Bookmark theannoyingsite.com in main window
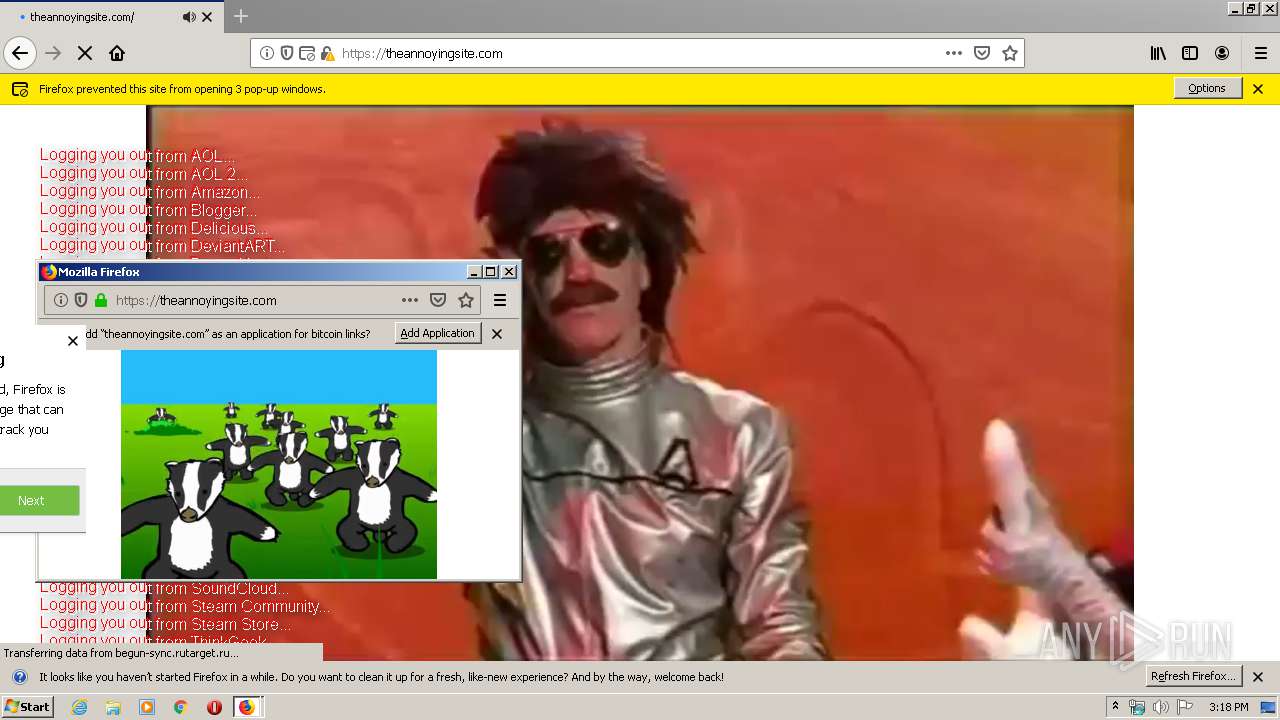This screenshot has width=1280, height=720. tap(1010, 53)
